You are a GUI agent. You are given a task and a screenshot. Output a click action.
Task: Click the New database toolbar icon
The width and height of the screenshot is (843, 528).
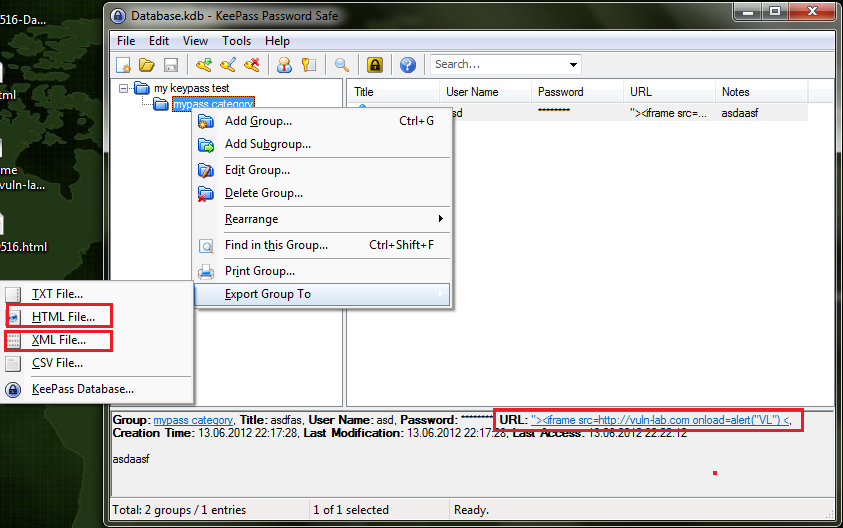pyautogui.click(x=124, y=65)
